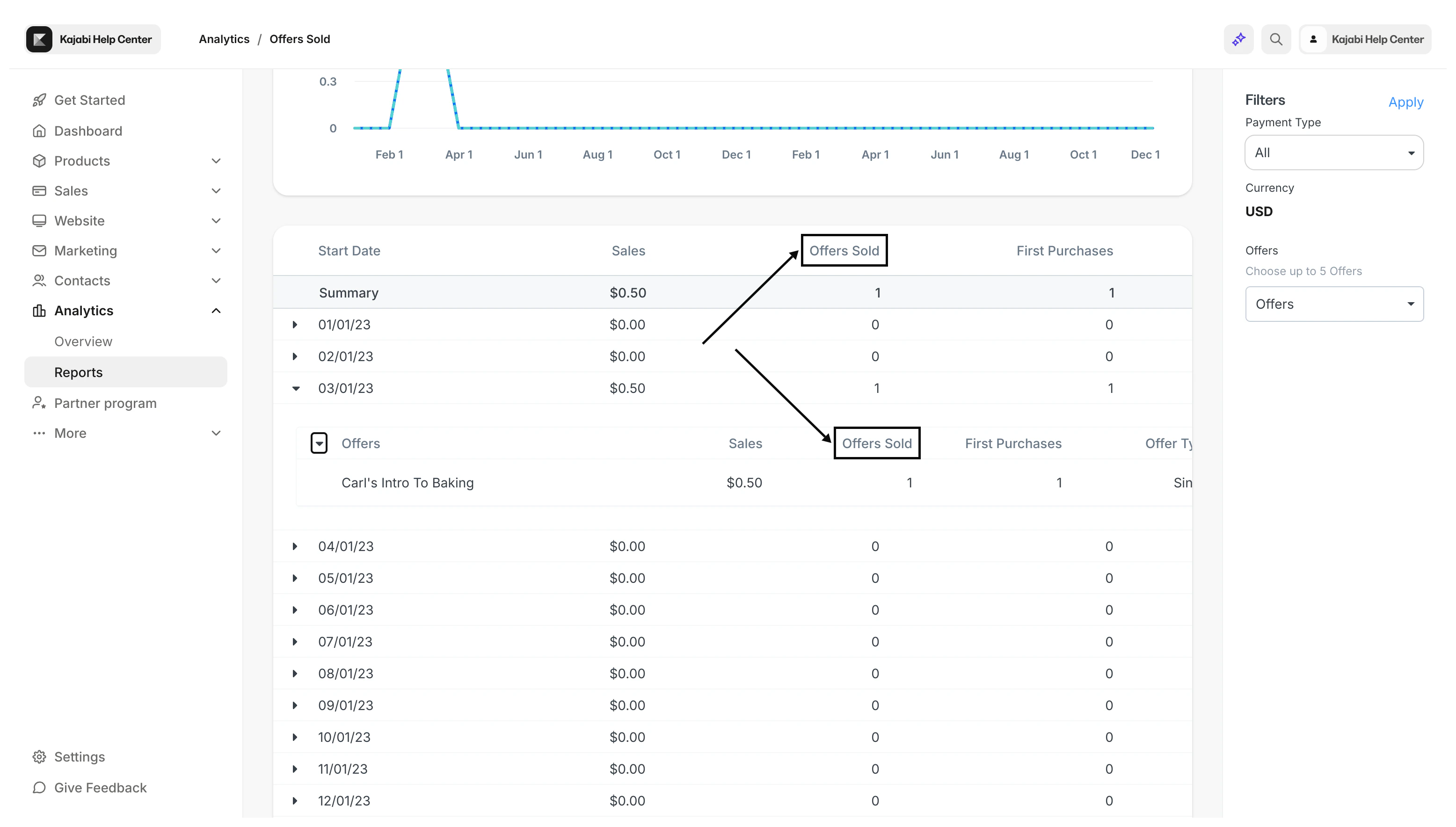The width and height of the screenshot is (1456, 827).
Task: Click the Analytics breadcrumb link
Action: click(x=224, y=39)
